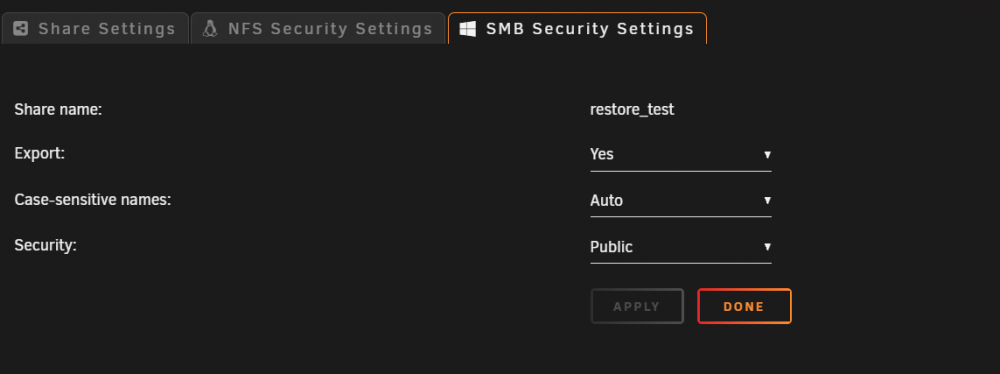Click the Linux penguin icon on NFS tab
This screenshot has width=1000, height=374.
210,29
